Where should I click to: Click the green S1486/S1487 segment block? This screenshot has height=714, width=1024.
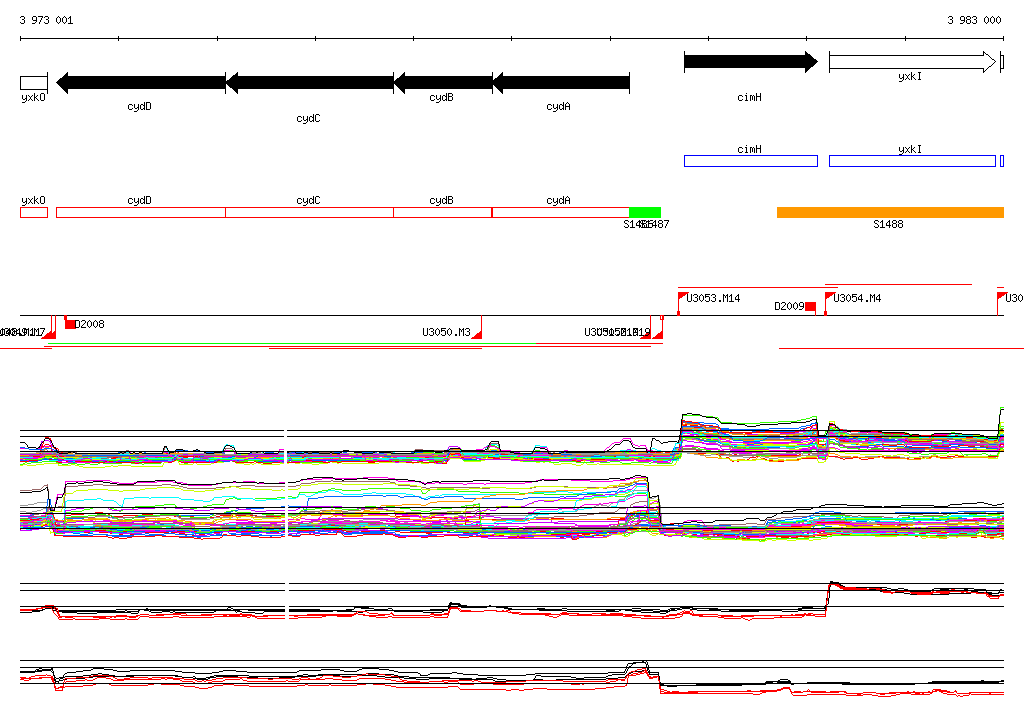pos(645,212)
